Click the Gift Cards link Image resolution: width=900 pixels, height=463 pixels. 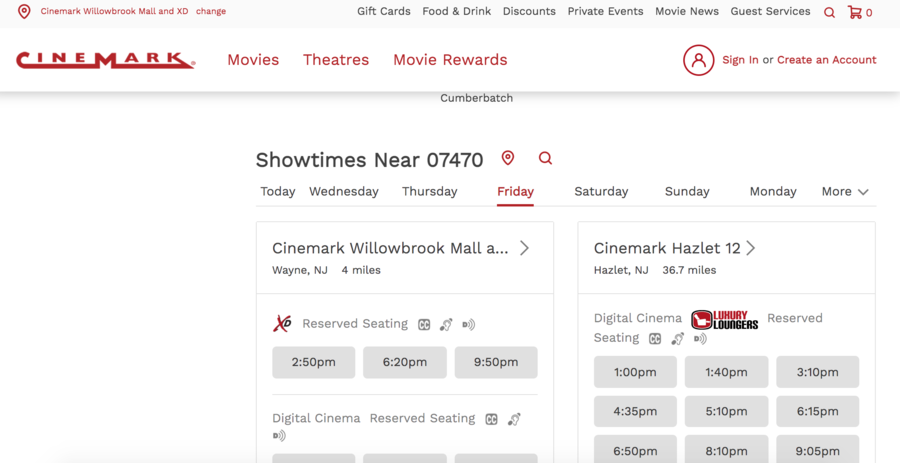pyautogui.click(x=384, y=11)
